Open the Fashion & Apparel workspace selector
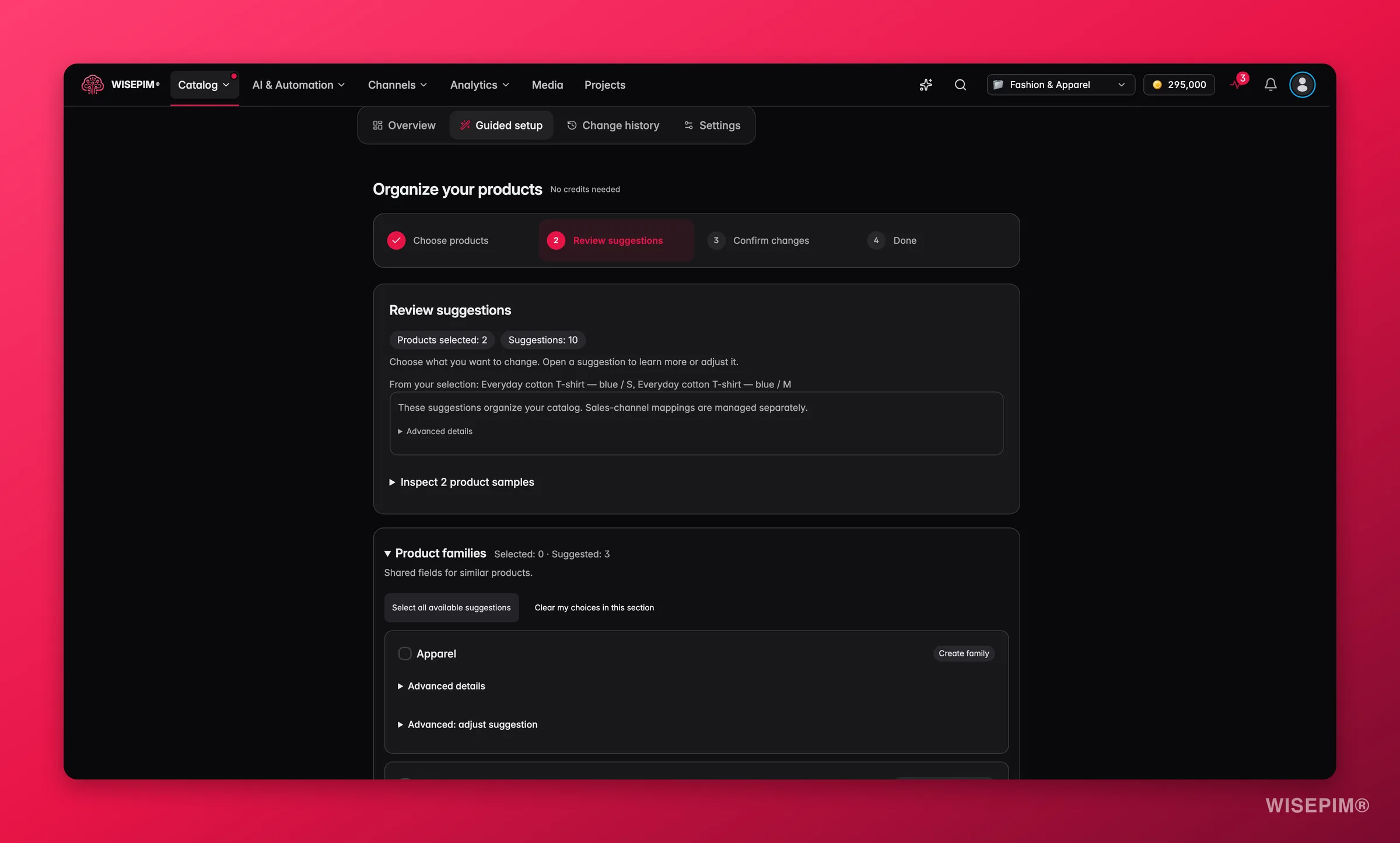The image size is (1400, 843). [x=1060, y=85]
